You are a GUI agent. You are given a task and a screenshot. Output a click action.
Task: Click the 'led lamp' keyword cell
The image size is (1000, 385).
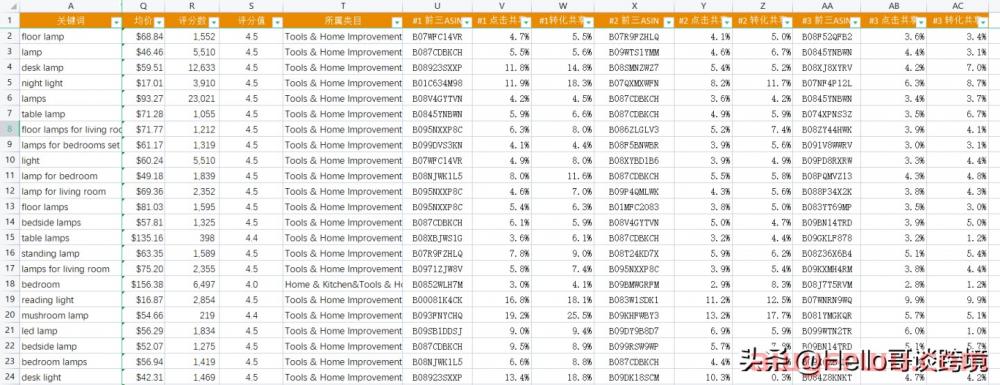tap(70, 331)
